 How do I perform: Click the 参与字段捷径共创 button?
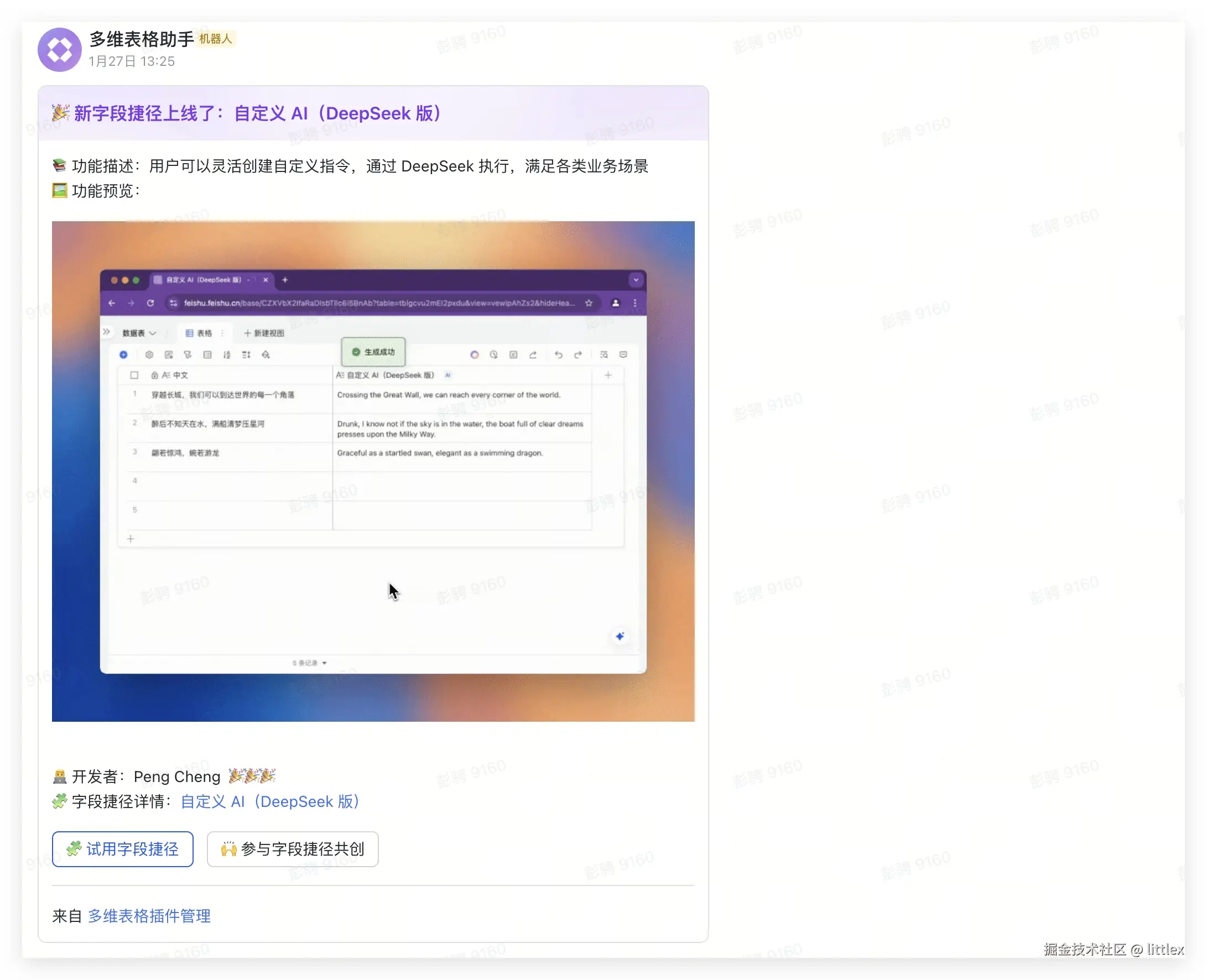pyautogui.click(x=293, y=848)
